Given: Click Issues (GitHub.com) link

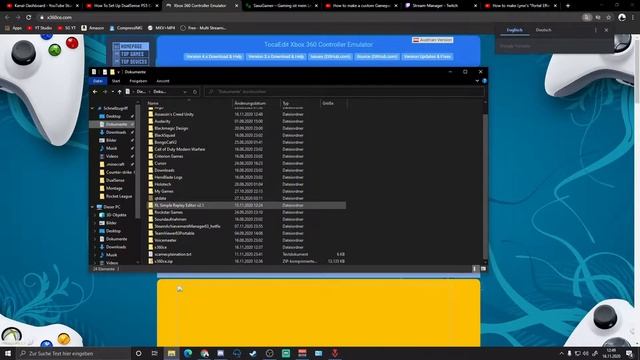Looking at the screenshot, I should (330, 56).
